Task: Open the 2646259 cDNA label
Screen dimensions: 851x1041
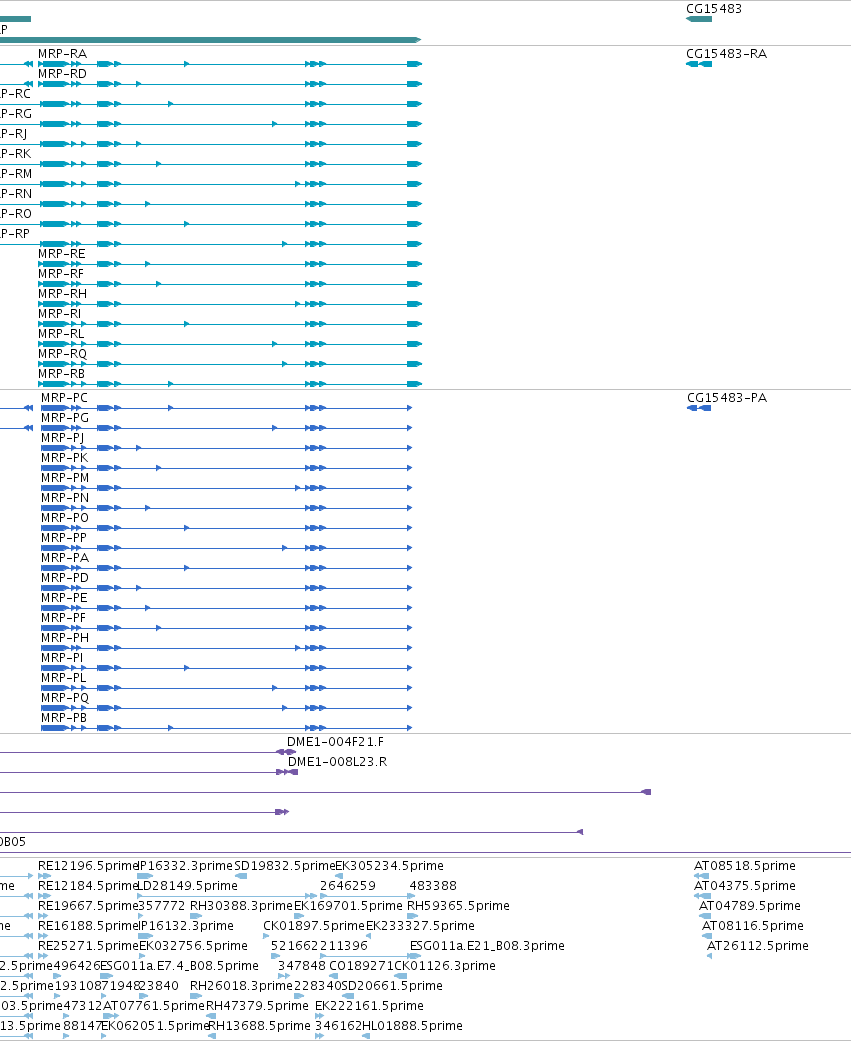Action: click(348, 886)
